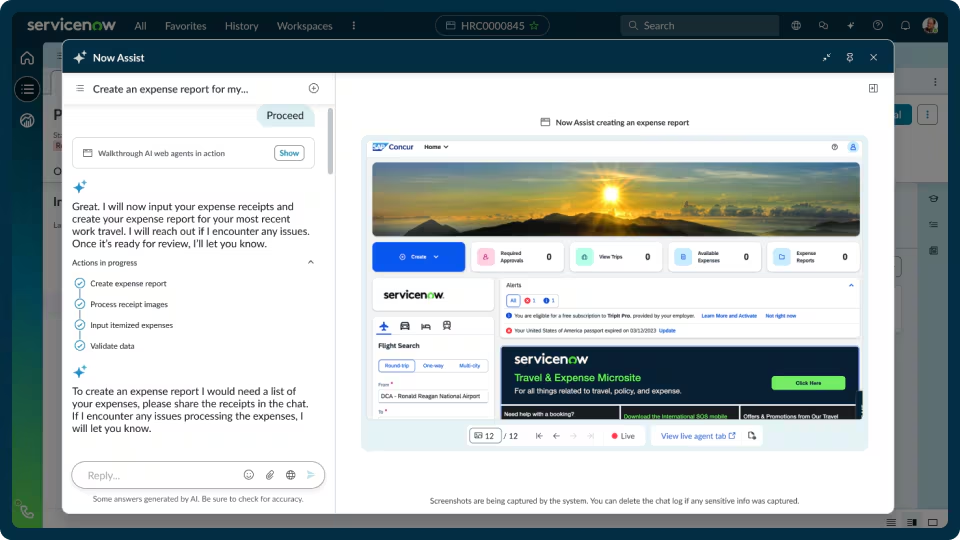Open the notifications bell
This screenshot has height=540, width=960.
905,26
